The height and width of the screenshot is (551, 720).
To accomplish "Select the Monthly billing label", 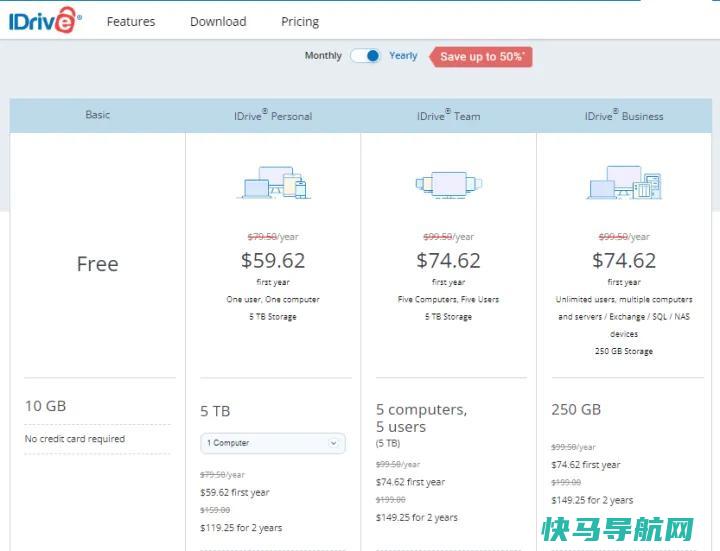I will click(323, 56).
